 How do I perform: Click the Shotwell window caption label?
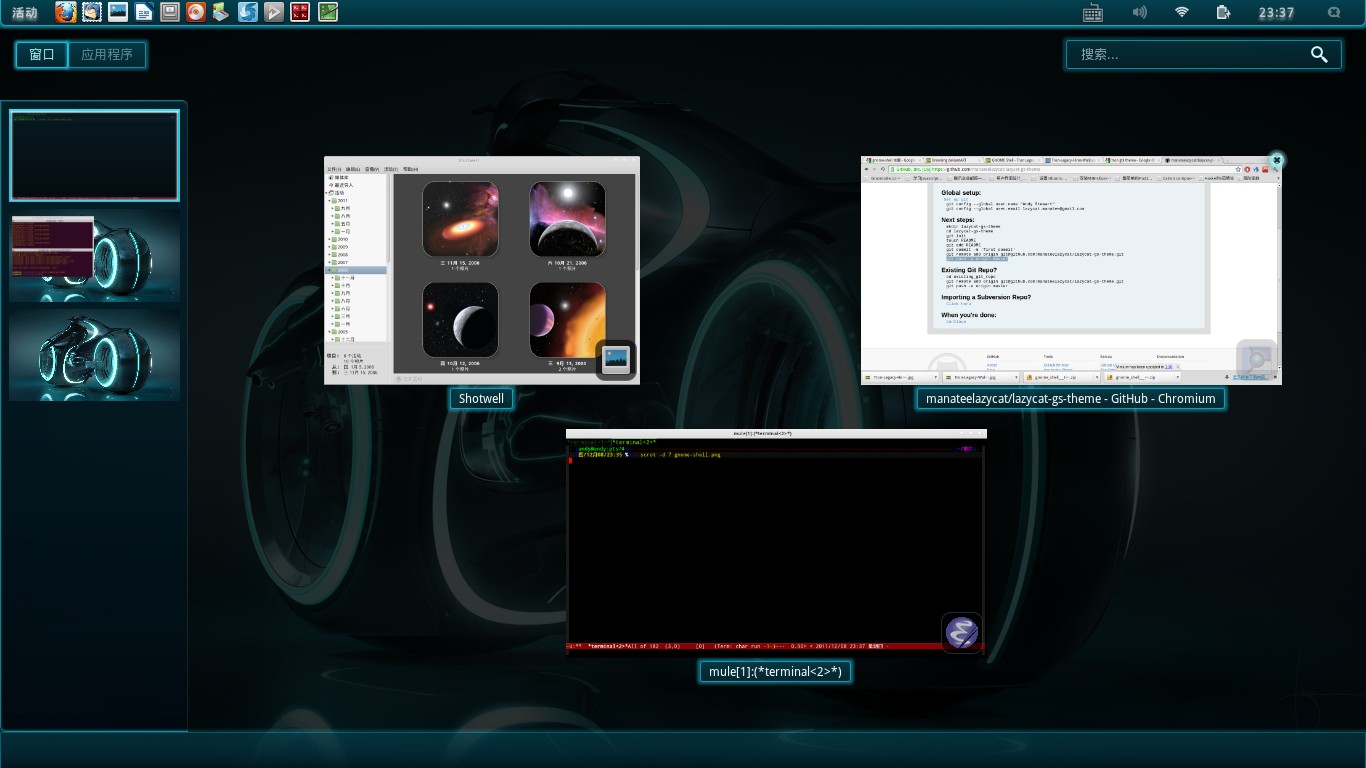coord(481,399)
